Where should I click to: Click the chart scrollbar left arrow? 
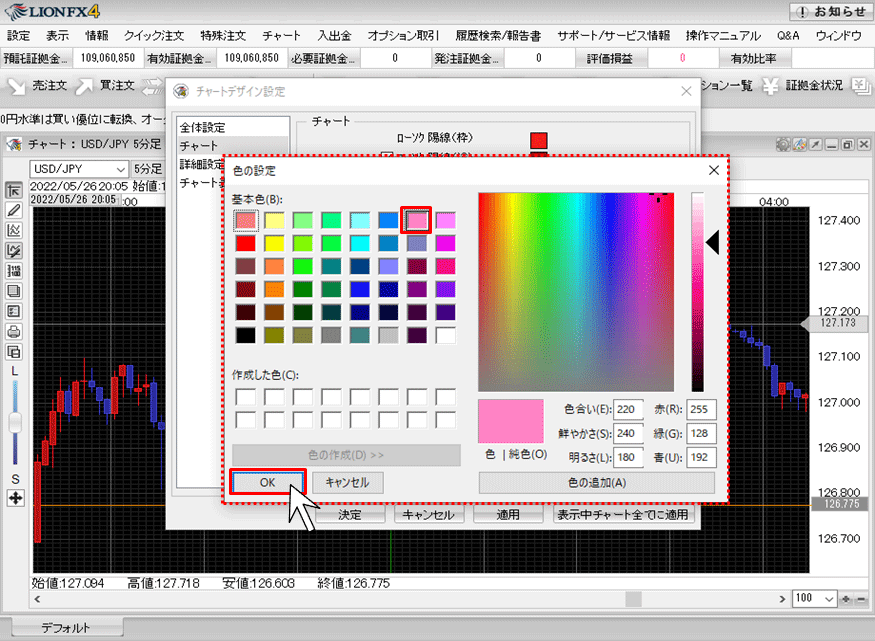pyautogui.click(x=37, y=599)
